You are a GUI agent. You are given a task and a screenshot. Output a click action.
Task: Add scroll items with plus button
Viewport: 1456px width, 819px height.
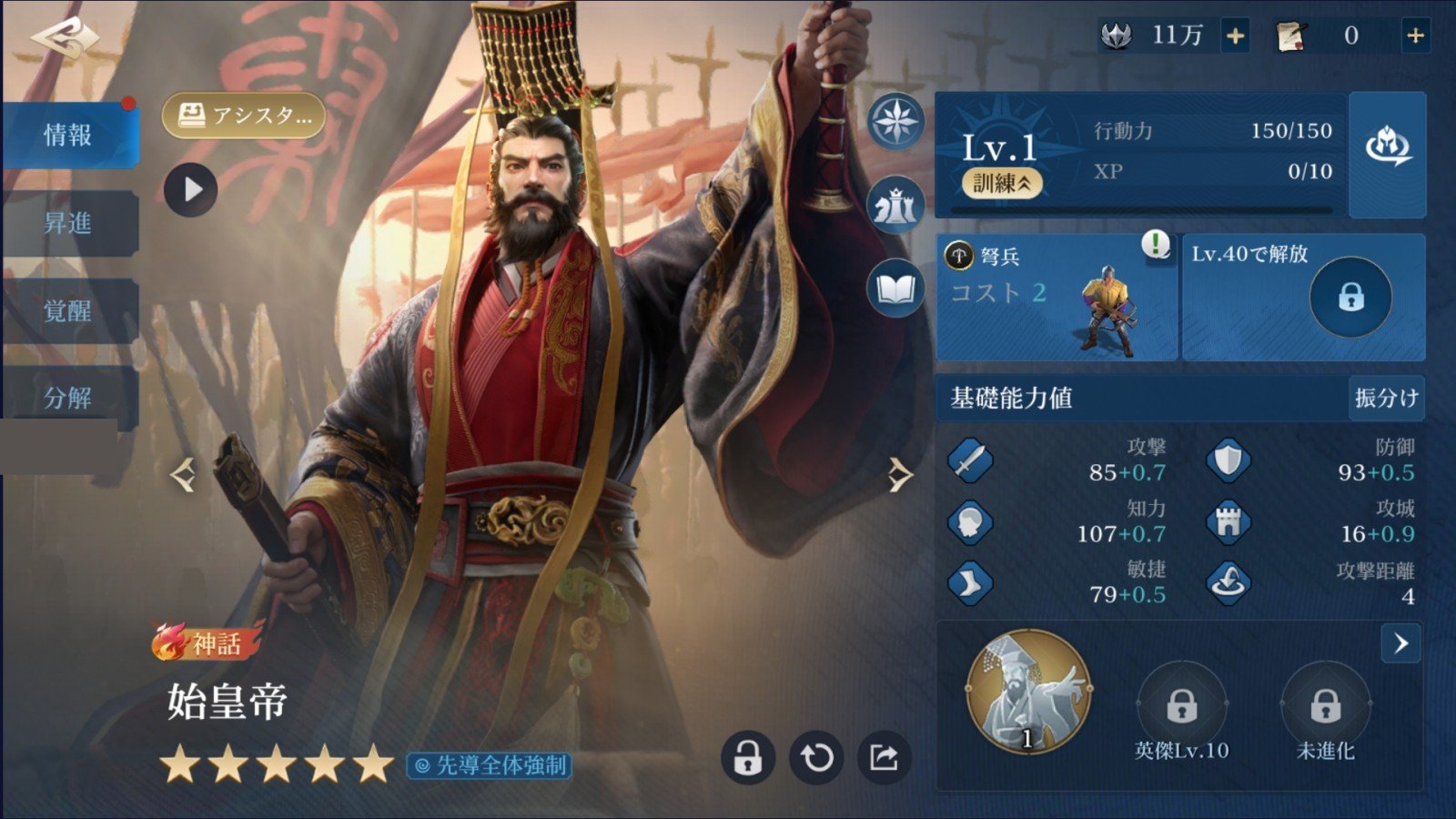point(1415,35)
